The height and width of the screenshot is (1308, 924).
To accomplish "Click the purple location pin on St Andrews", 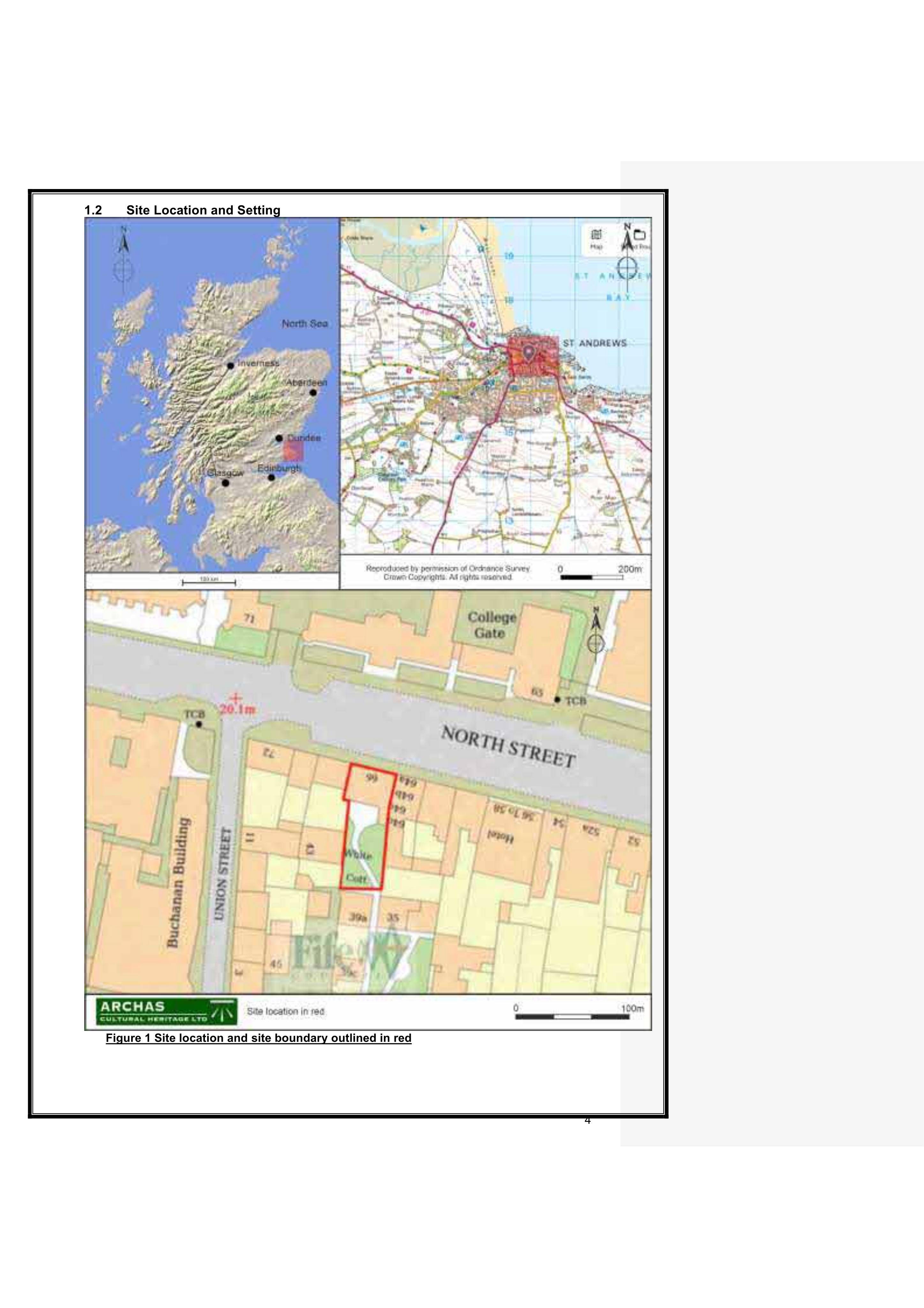I will tap(529, 353).
